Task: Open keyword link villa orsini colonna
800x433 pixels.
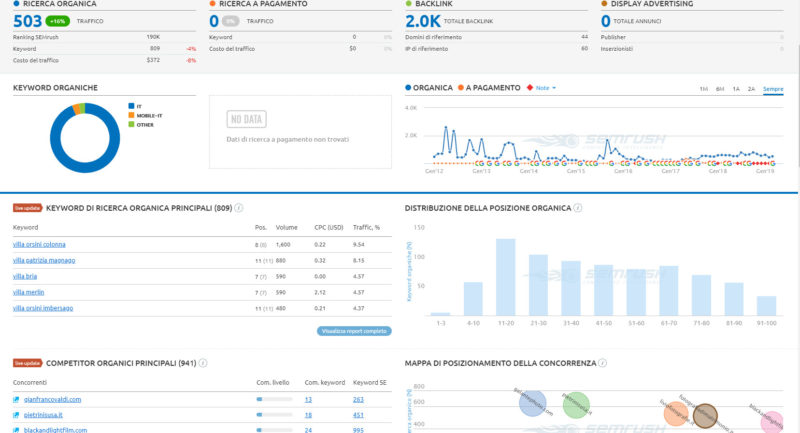Action: [x=39, y=245]
